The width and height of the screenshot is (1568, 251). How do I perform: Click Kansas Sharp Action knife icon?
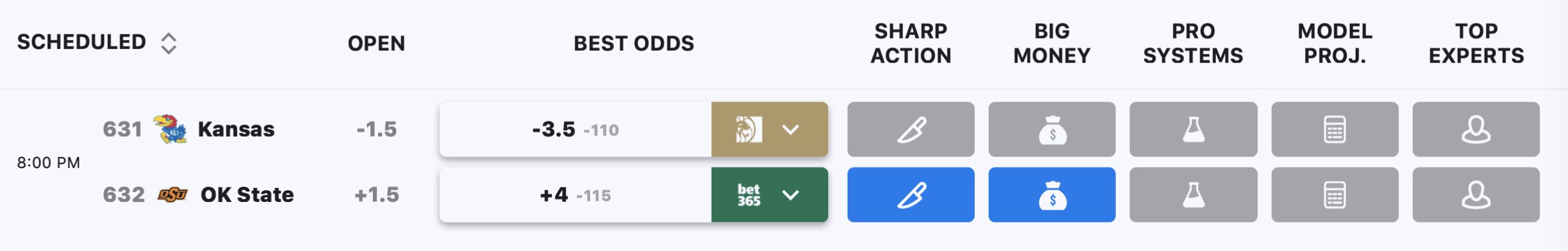click(x=911, y=129)
